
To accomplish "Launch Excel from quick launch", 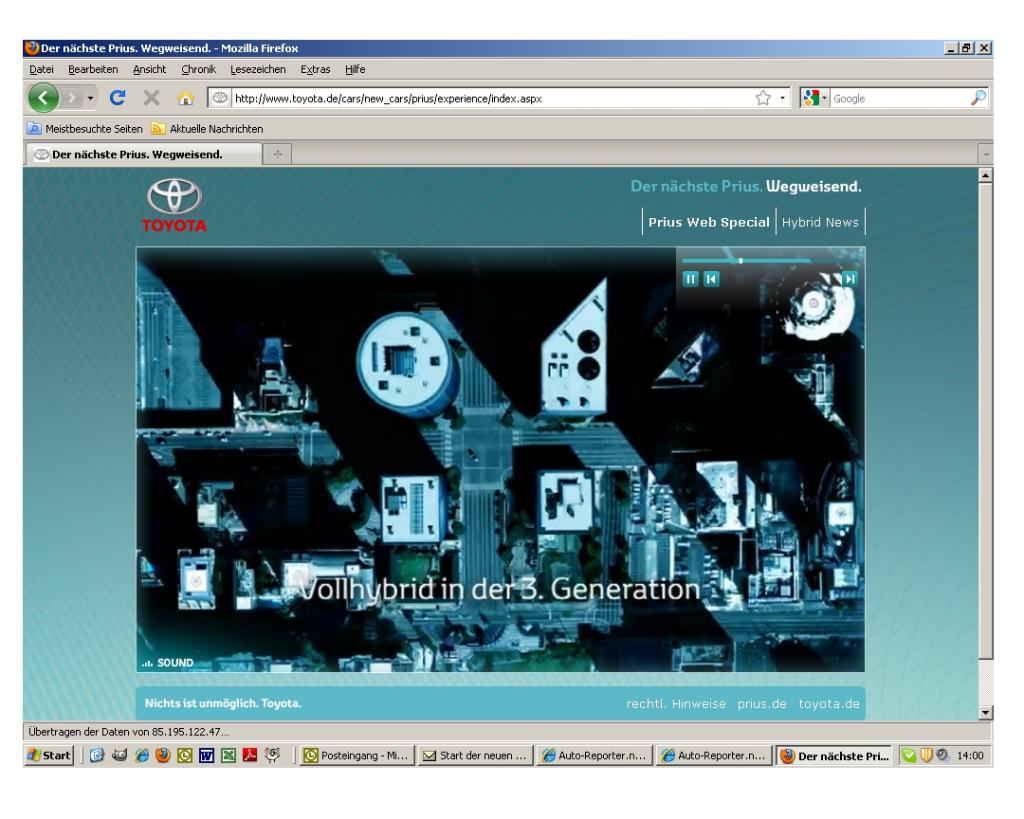I will tap(228, 756).
